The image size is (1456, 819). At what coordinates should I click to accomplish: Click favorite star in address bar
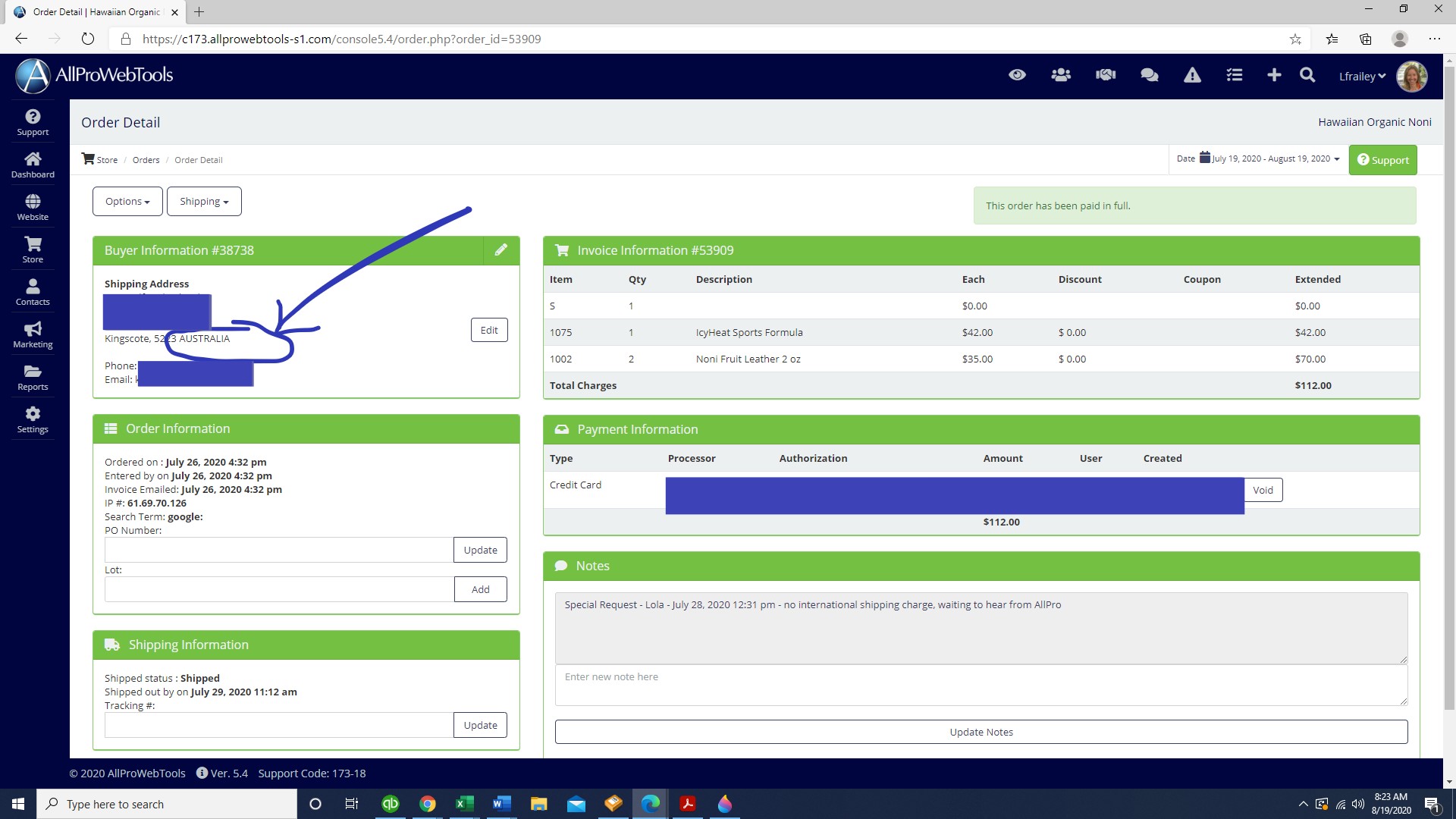[x=1295, y=39]
